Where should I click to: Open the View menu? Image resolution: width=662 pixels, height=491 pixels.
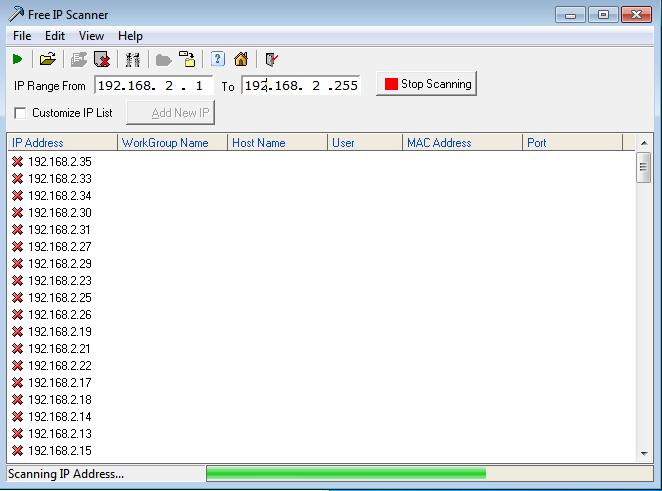[x=91, y=36]
